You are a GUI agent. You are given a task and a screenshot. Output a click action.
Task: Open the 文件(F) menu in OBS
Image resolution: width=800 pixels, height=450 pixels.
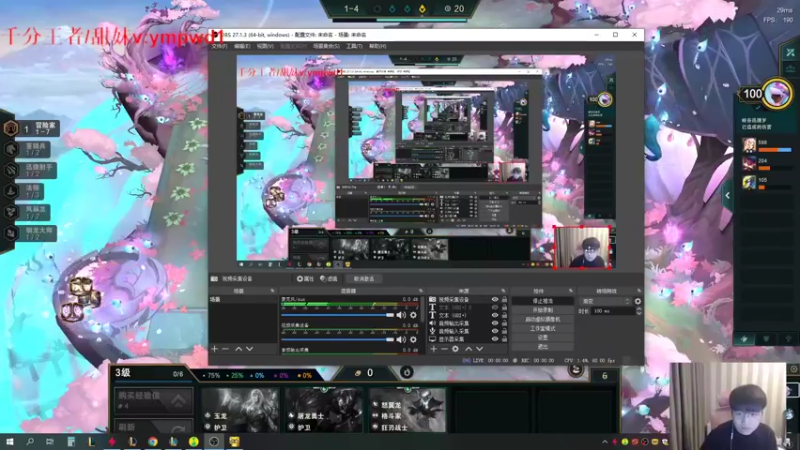point(219,46)
